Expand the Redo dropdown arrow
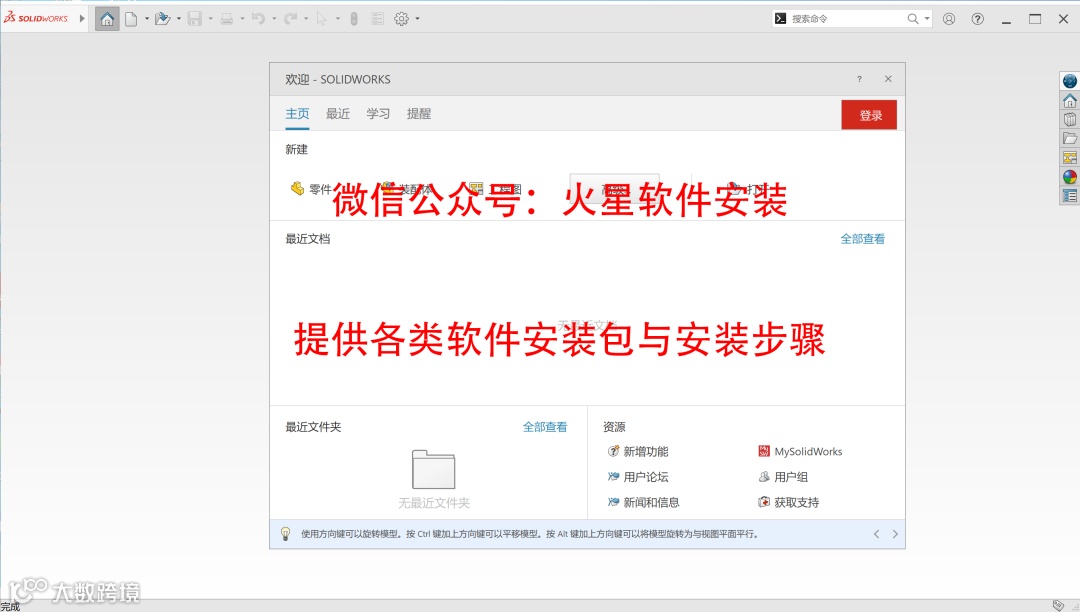The image size is (1080, 612). 305,19
